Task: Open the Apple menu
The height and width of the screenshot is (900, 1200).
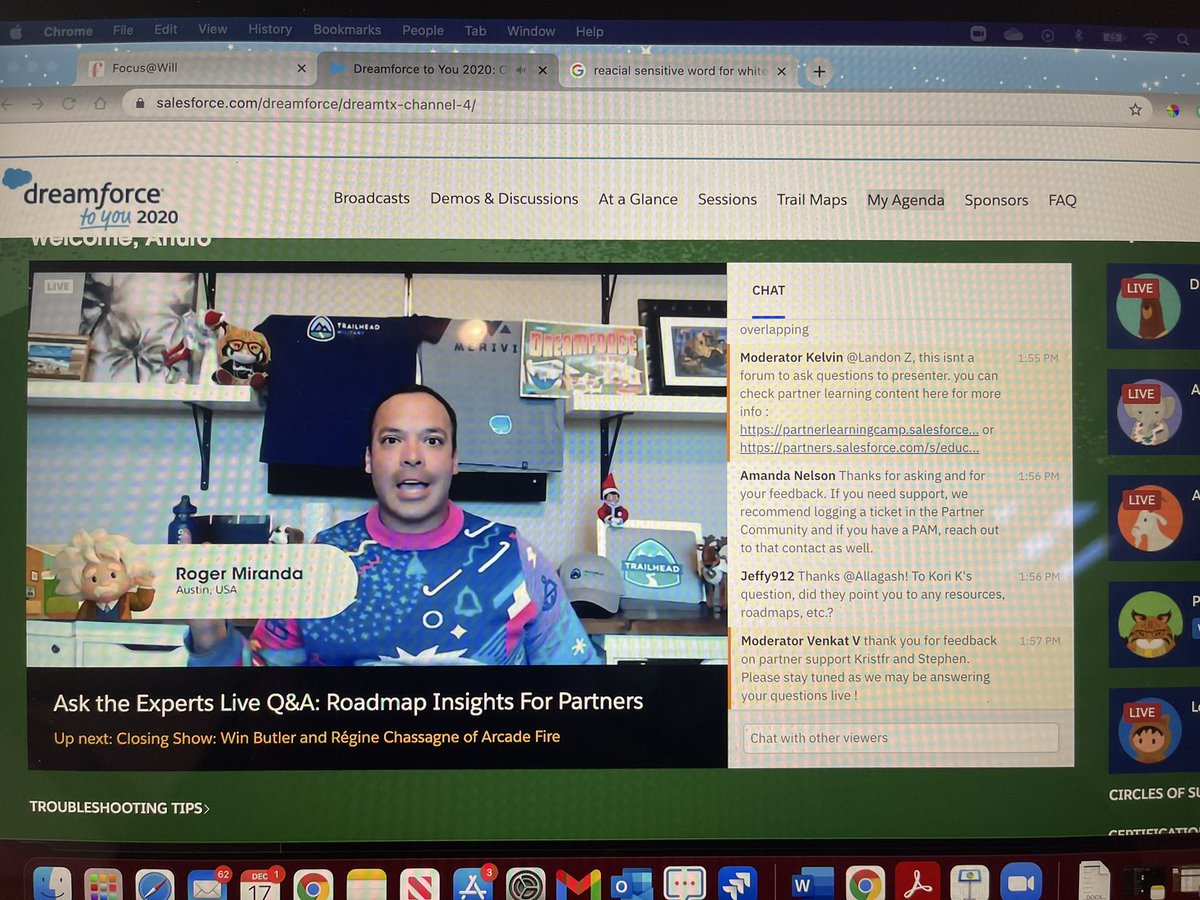Action: (16, 30)
